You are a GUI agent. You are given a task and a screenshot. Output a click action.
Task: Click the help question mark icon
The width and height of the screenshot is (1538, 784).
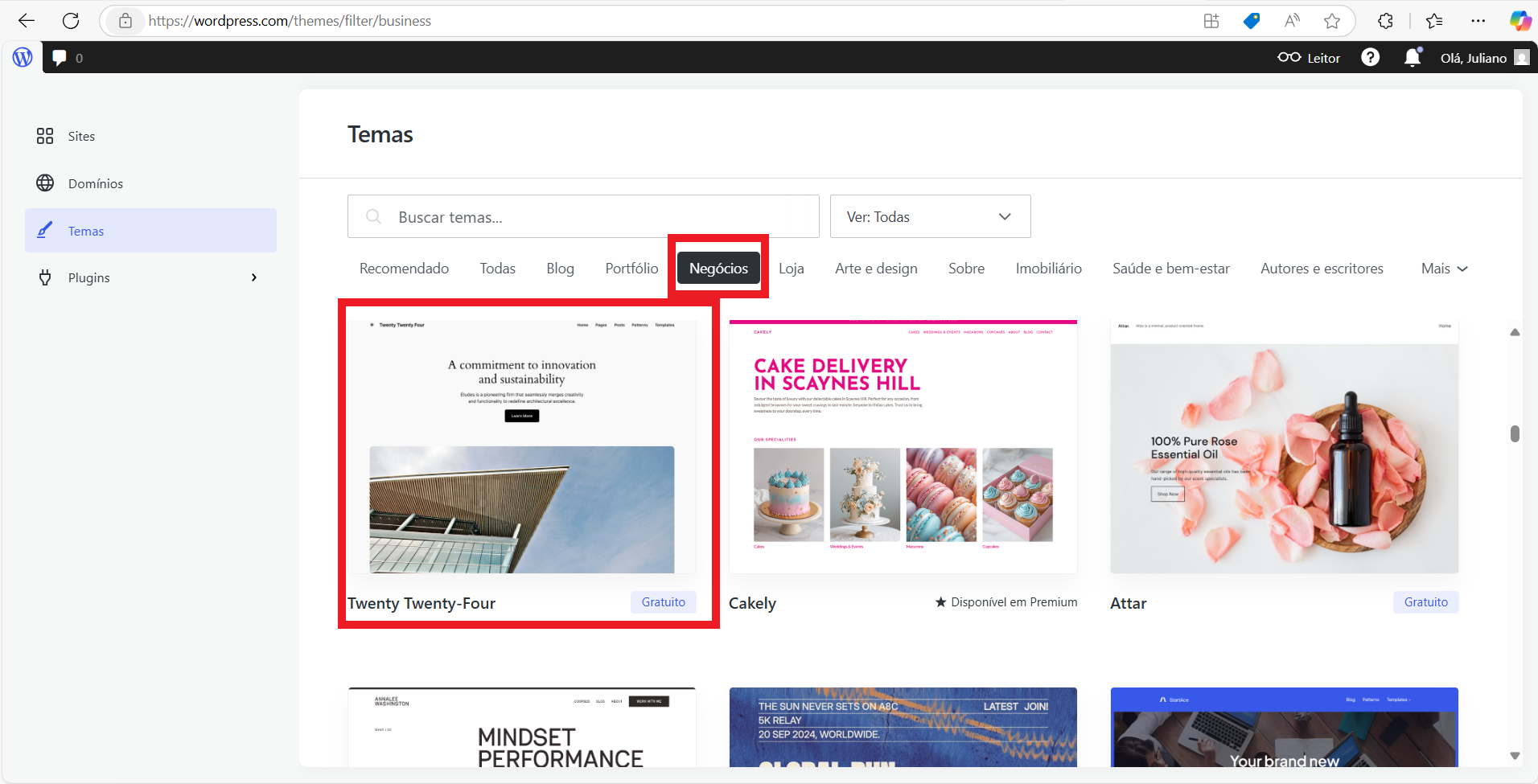click(x=1371, y=57)
